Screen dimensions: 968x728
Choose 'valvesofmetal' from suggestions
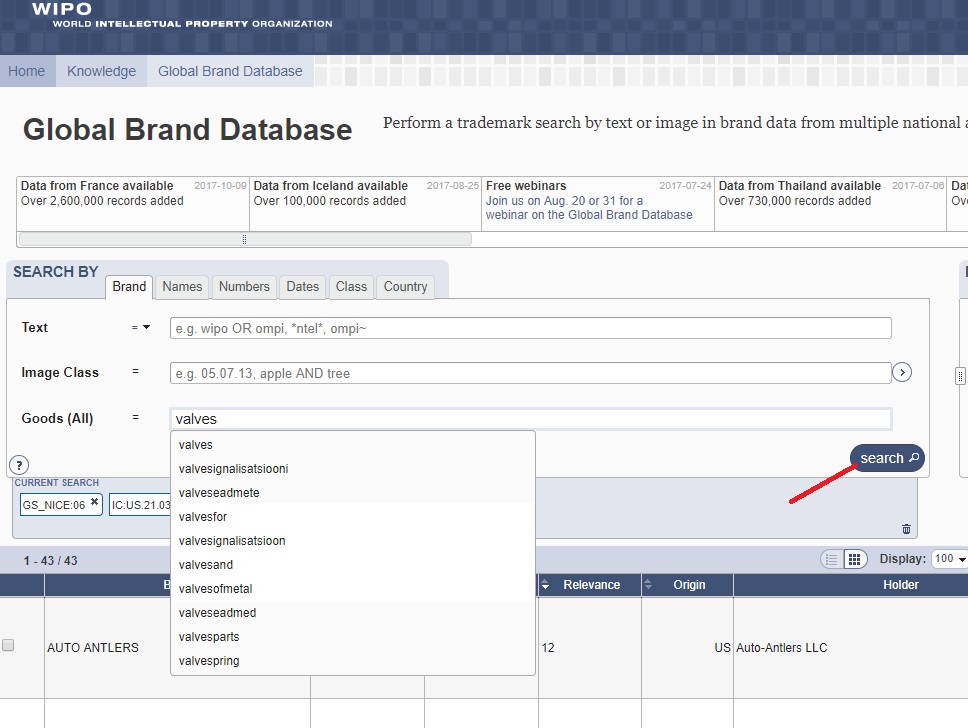pyautogui.click(x=214, y=589)
